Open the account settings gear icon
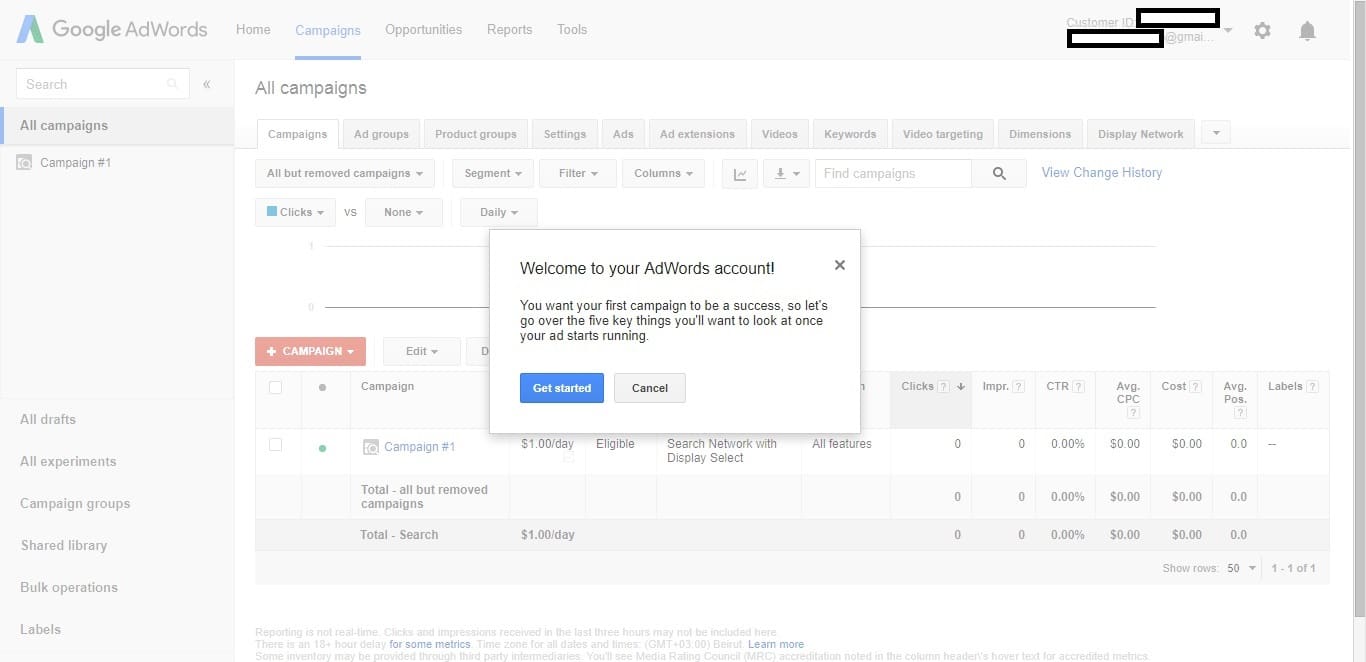 pos(1262,31)
